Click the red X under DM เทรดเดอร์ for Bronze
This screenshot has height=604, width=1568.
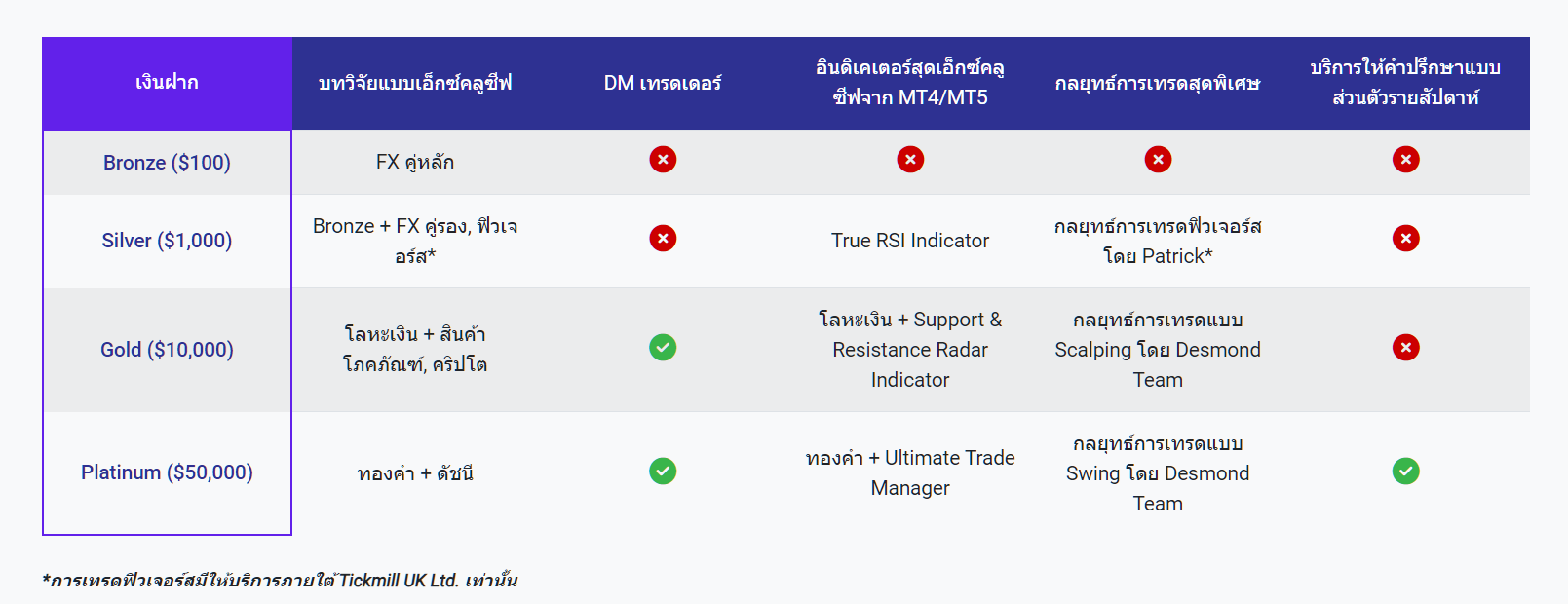coord(663,160)
